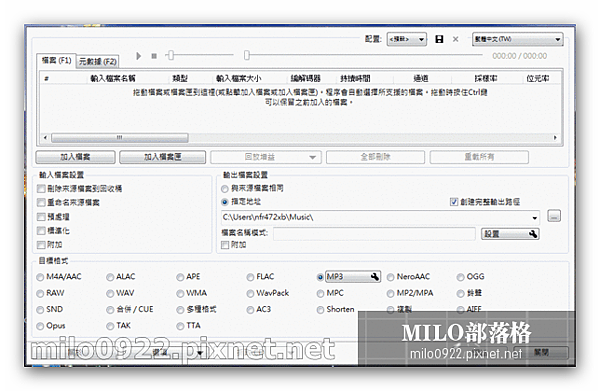Click the 檔案名稱模式 input field
The width and height of the screenshot is (600, 391).
coord(374,234)
